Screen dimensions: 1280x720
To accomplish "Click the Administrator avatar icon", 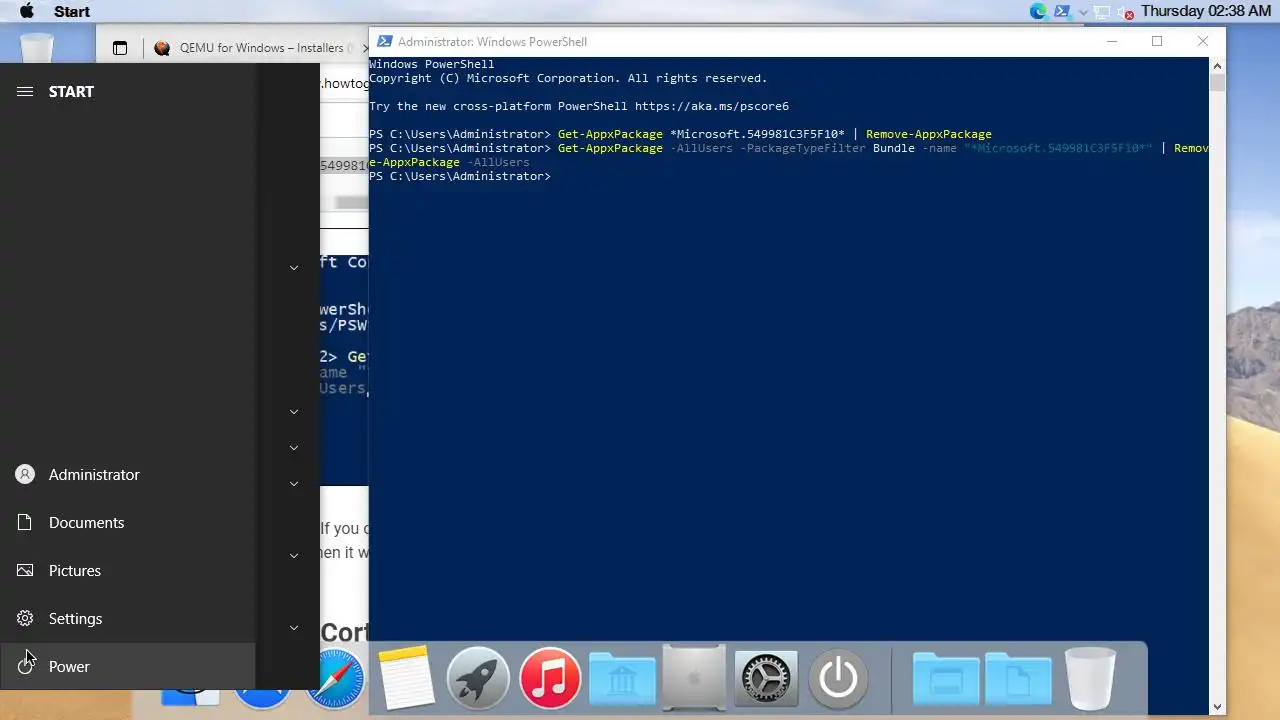I will pyautogui.click(x=25, y=475).
